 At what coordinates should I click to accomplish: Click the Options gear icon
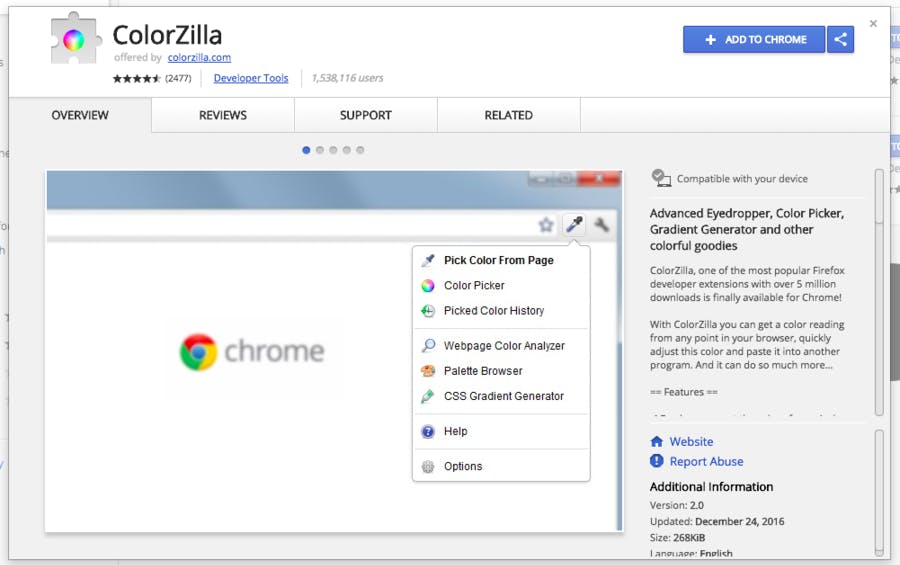pos(428,466)
